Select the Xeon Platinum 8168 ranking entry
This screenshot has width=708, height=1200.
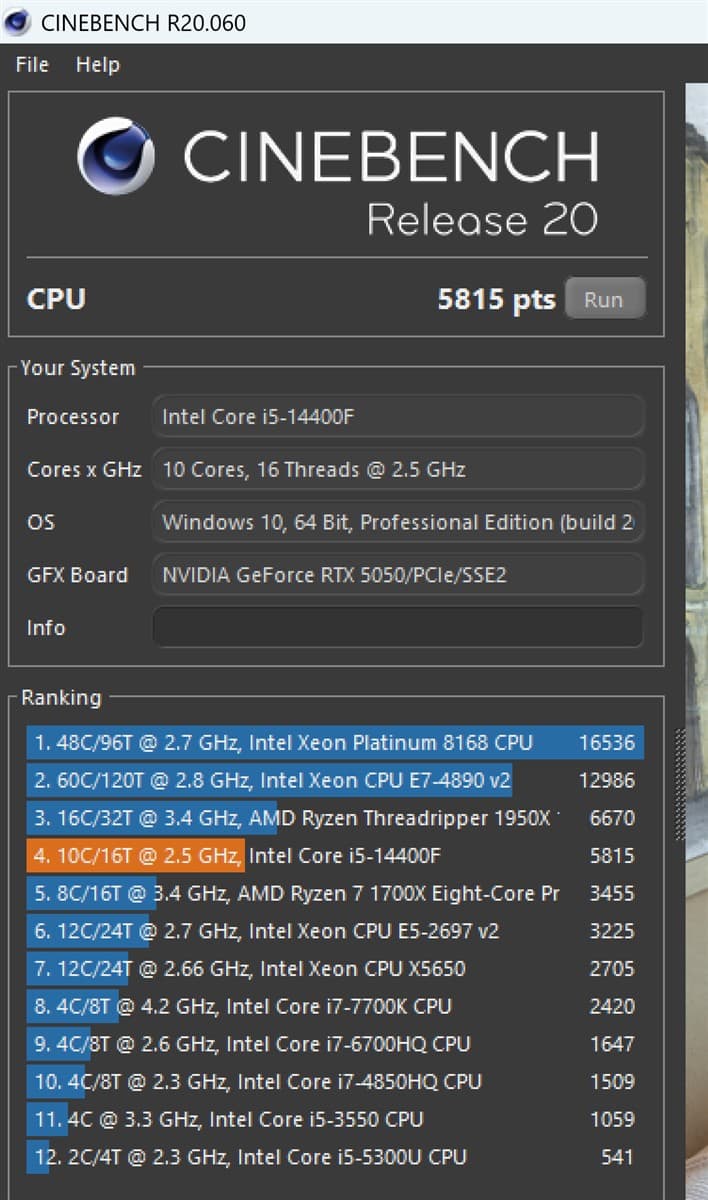[x=334, y=743]
